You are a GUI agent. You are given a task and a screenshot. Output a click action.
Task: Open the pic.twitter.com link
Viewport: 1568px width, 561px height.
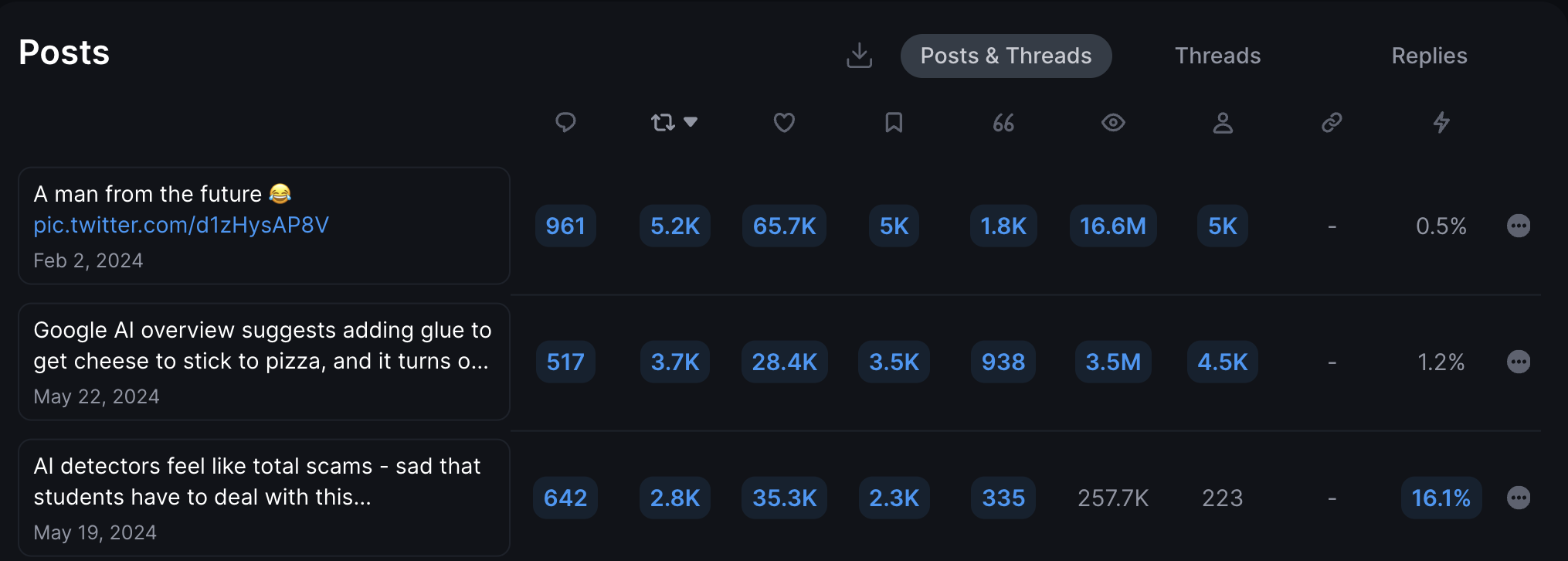tap(181, 225)
